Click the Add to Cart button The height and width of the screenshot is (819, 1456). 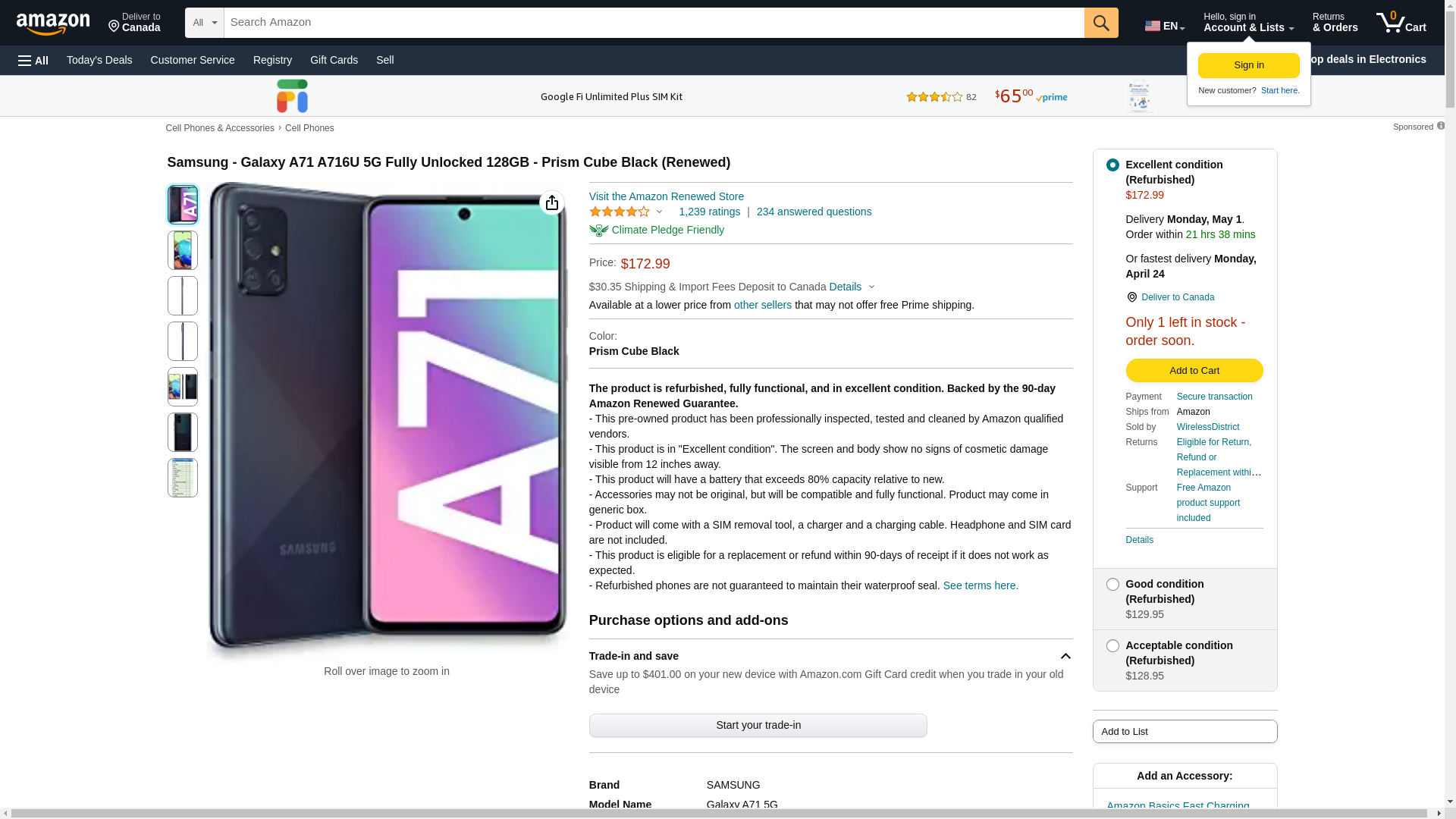pos(1194,370)
